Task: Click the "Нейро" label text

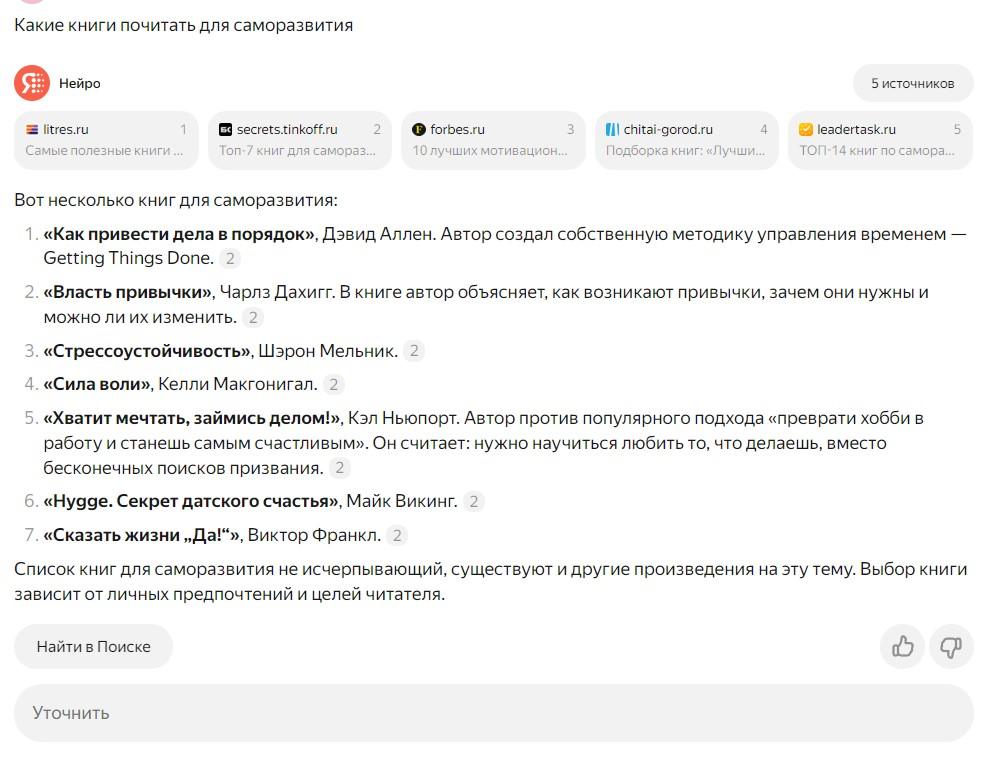Action: pos(80,83)
